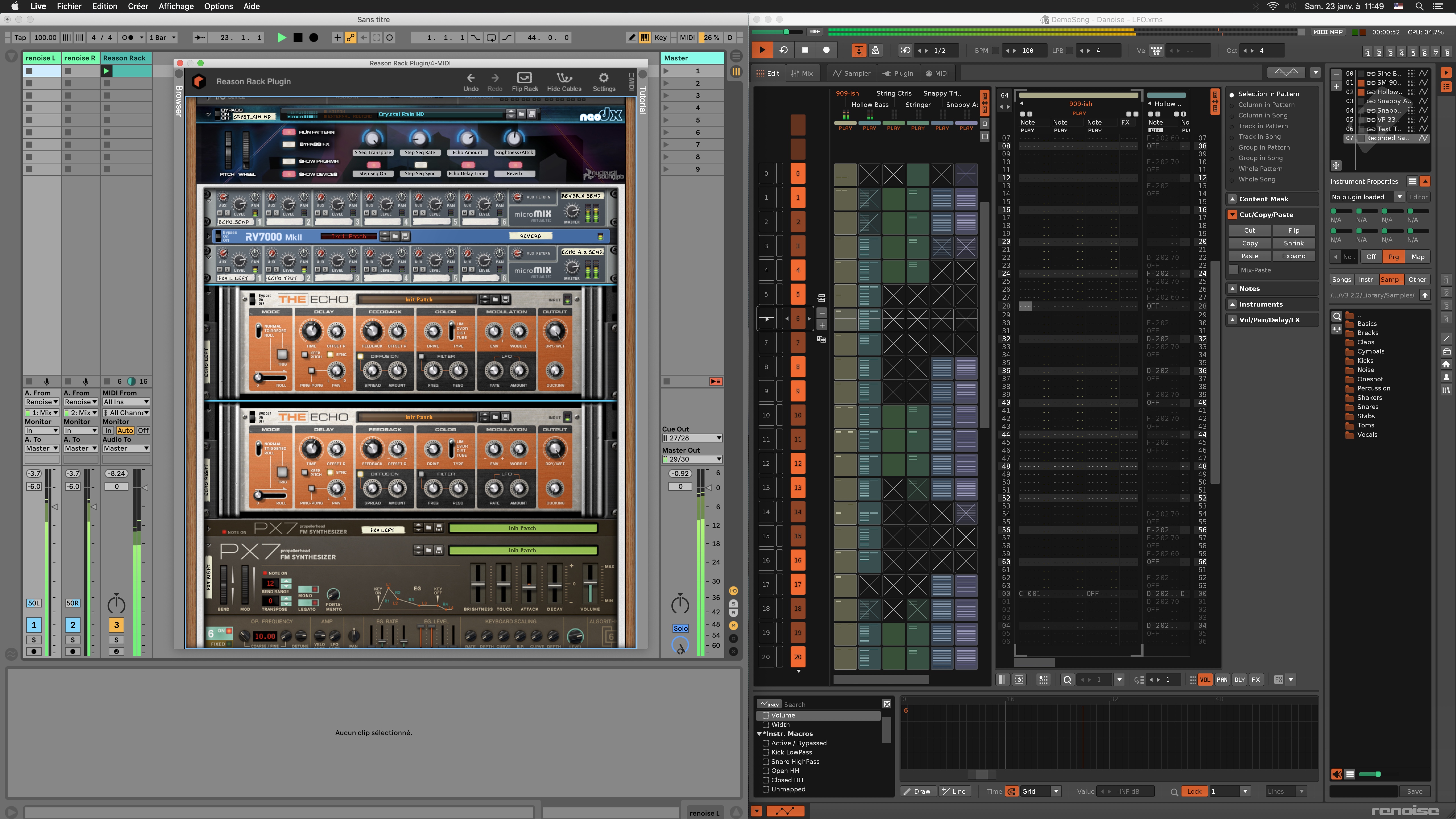Toggle Renoise record/edit mode button
The width and height of the screenshot is (1456, 819).
point(826,50)
